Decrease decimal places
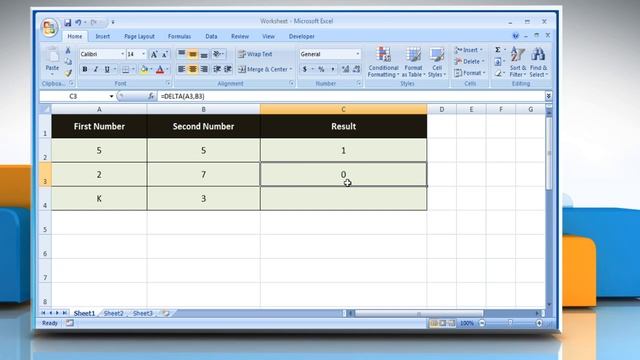Viewport: 640px width, 360px height. tap(356, 69)
